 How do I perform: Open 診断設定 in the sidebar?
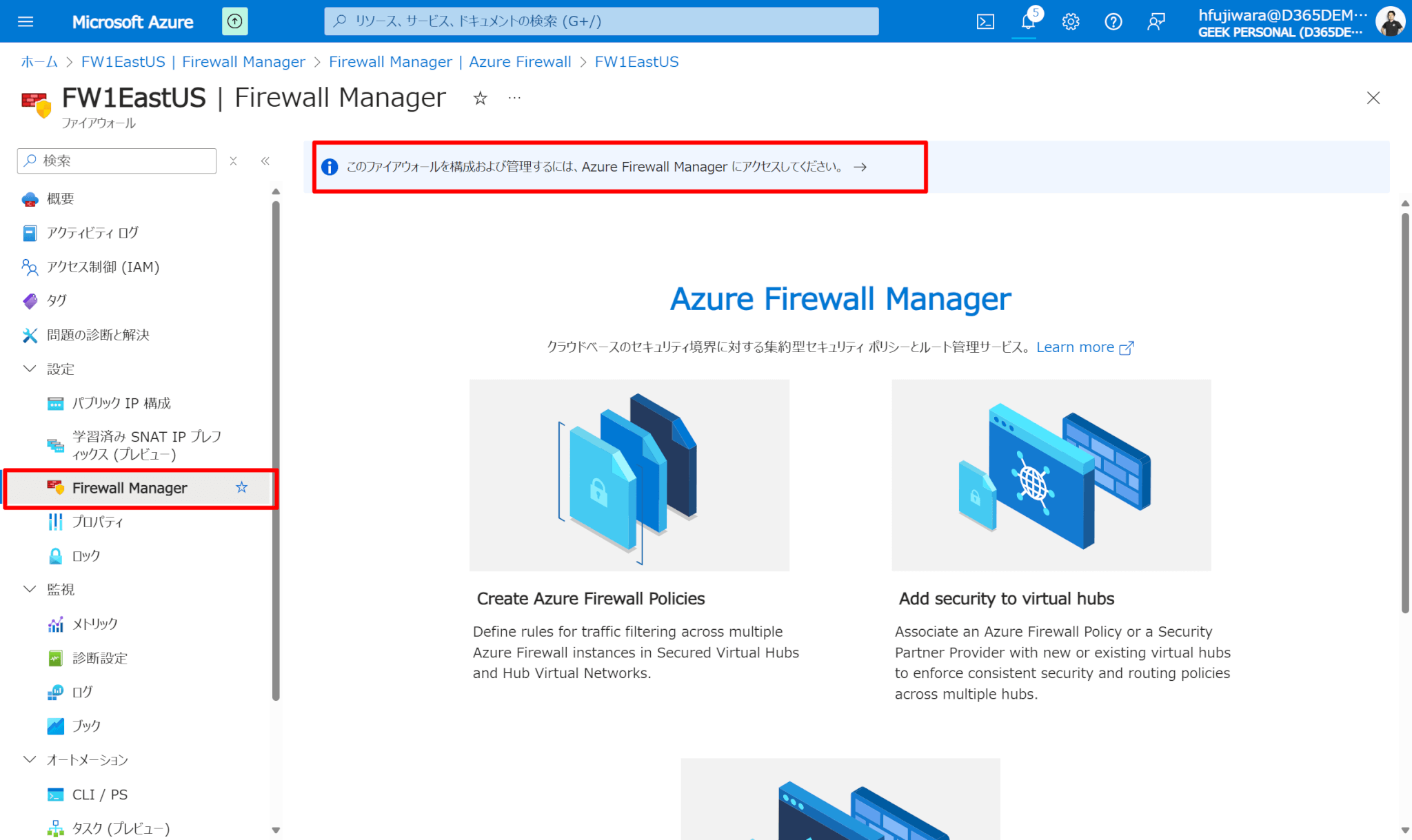click(x=100, y=658)
